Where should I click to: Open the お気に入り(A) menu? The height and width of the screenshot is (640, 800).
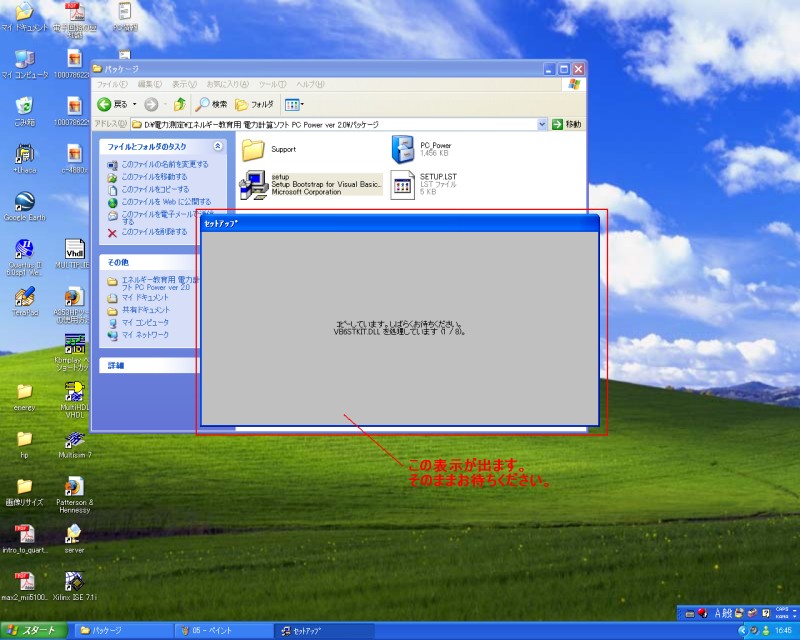click(x=227, y=84)
